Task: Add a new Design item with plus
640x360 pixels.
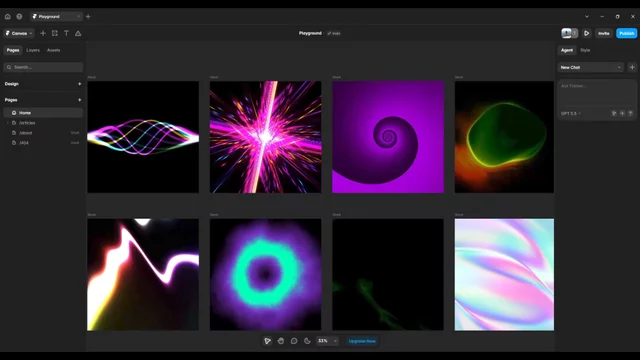Action: coord(80,84)
